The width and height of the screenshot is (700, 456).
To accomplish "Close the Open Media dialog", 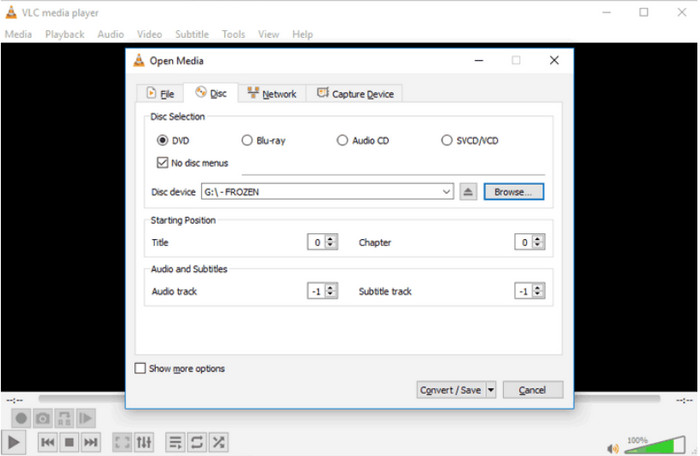I will pos(554,60).
